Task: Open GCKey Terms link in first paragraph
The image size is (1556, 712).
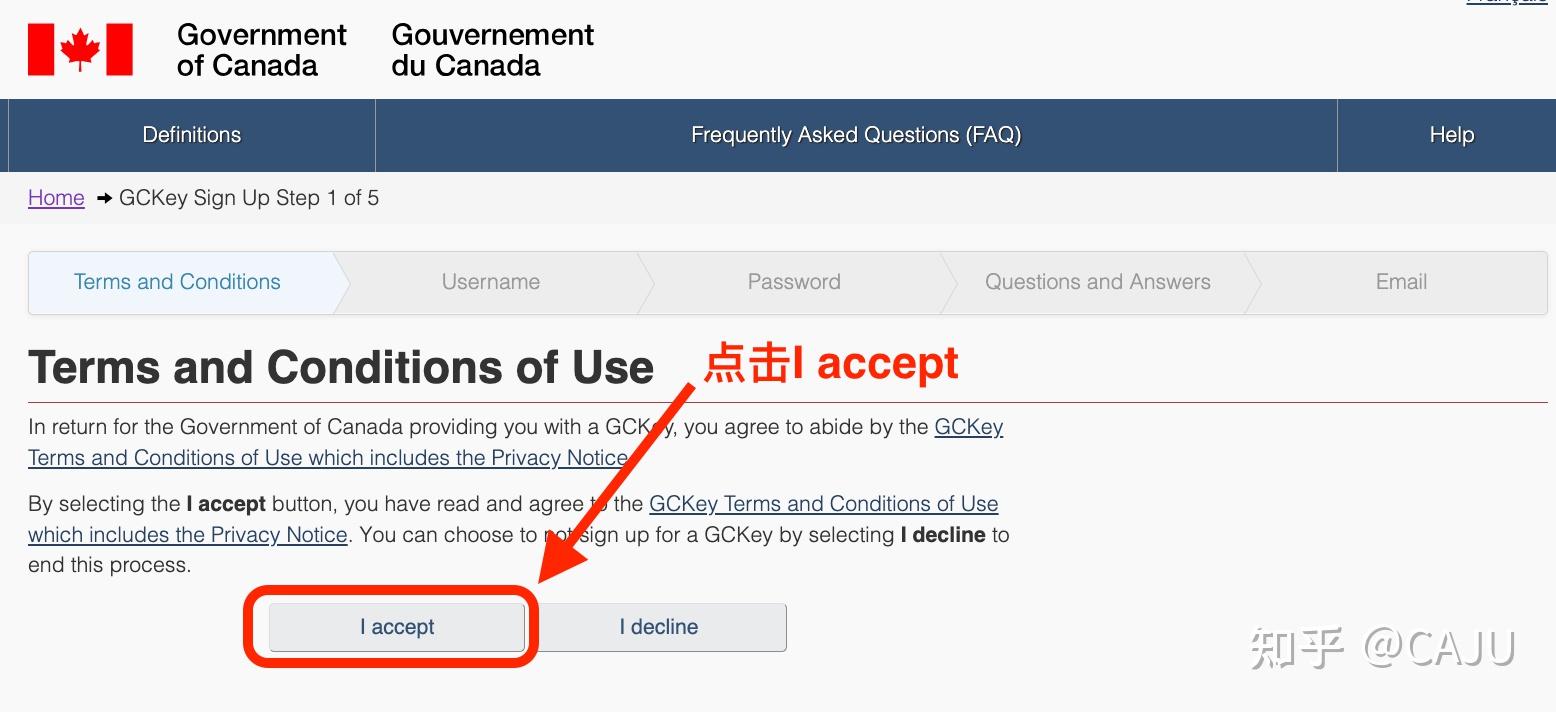Action: click(x=968, y=427)
